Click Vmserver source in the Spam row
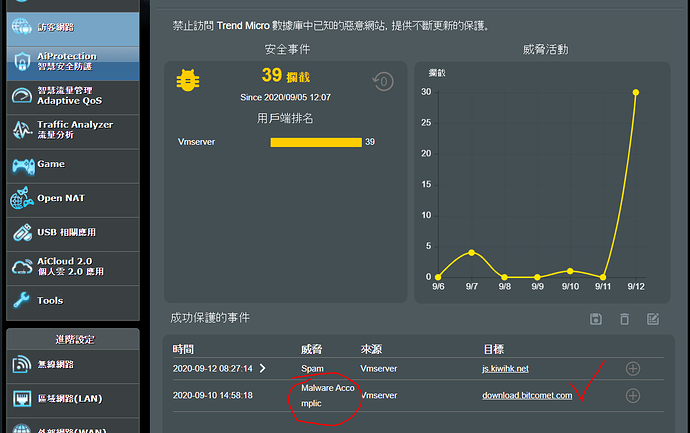The image size is (690, 433). 378,369
